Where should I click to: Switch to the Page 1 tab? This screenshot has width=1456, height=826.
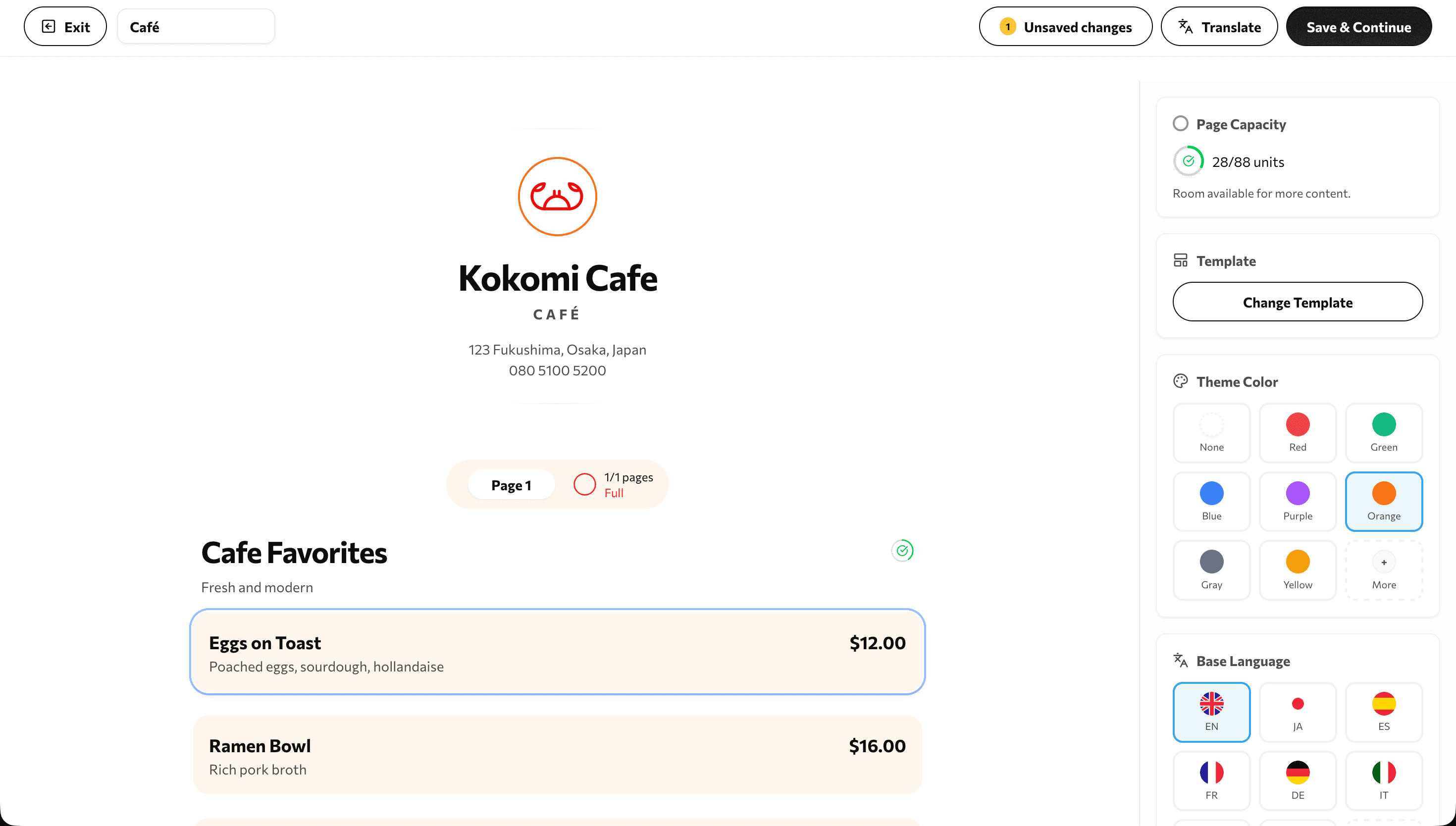[511, 484]
